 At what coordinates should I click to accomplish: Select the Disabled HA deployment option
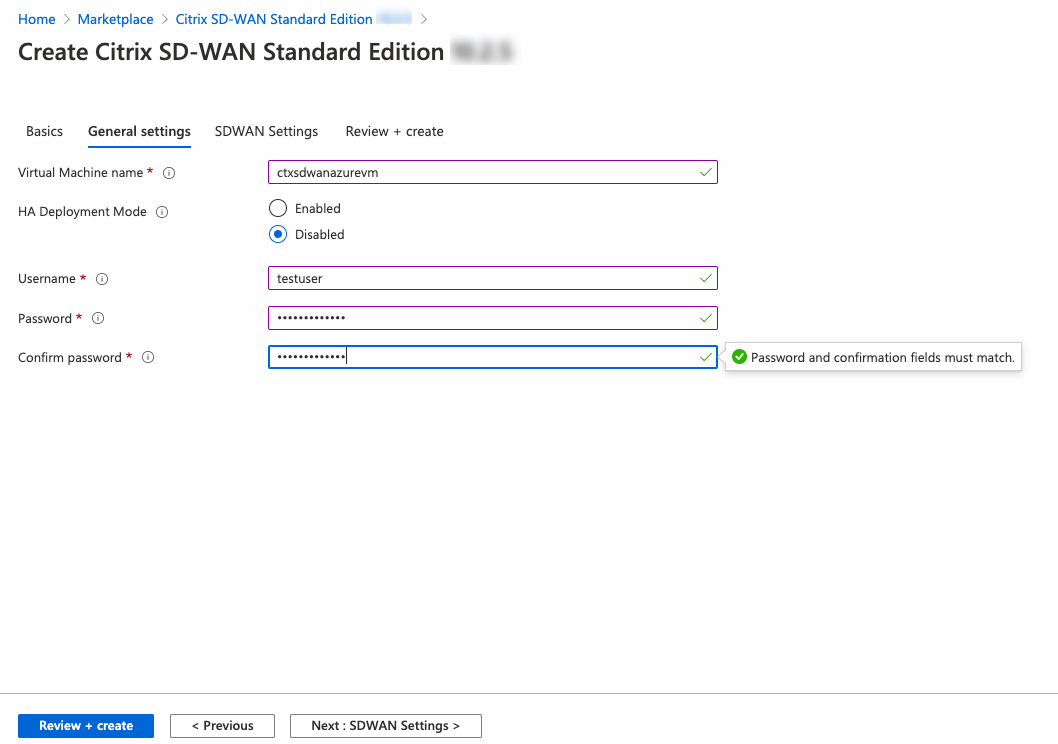pyautogui.click(x=277, y=234)
